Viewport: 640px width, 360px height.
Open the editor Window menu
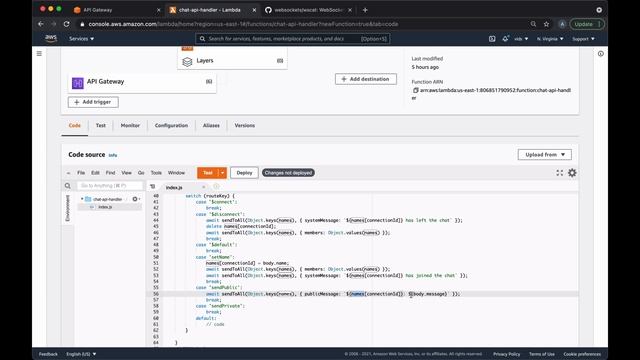point(176,173)
